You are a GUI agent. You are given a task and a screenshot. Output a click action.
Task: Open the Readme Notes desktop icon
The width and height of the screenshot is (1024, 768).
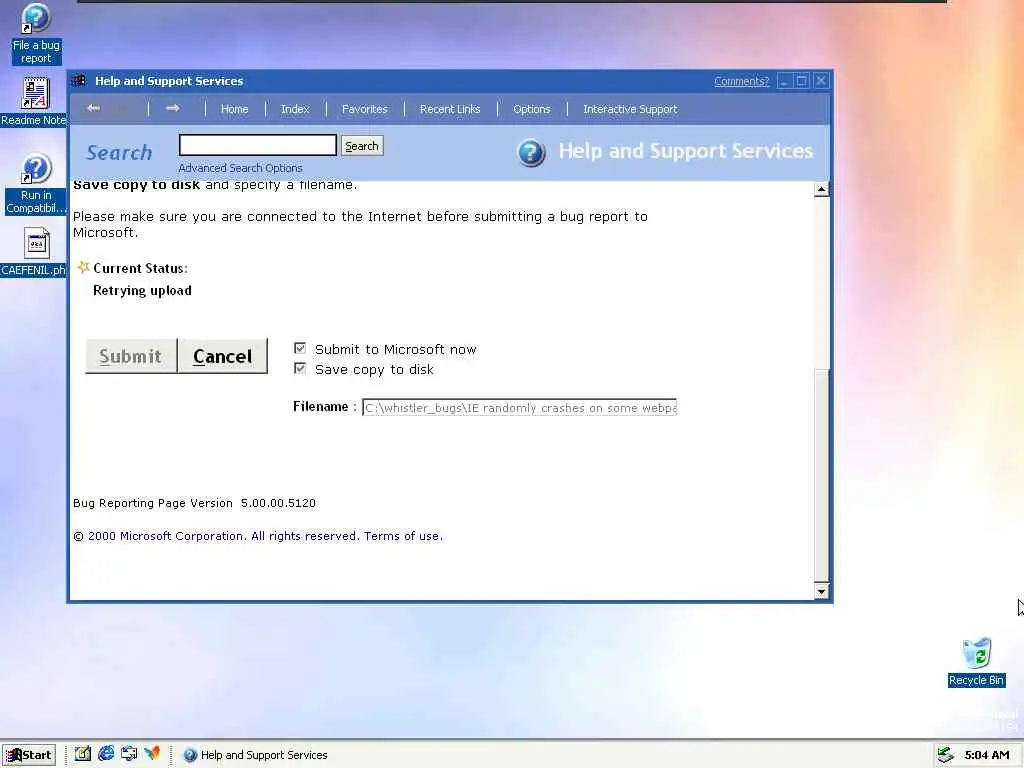[x=36, y=101]
